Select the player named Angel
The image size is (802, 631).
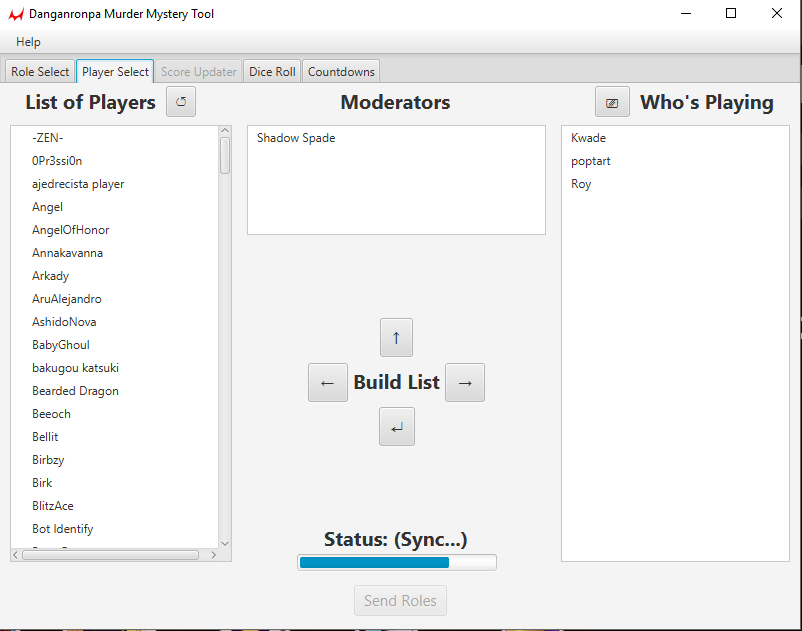click(115, 207)
